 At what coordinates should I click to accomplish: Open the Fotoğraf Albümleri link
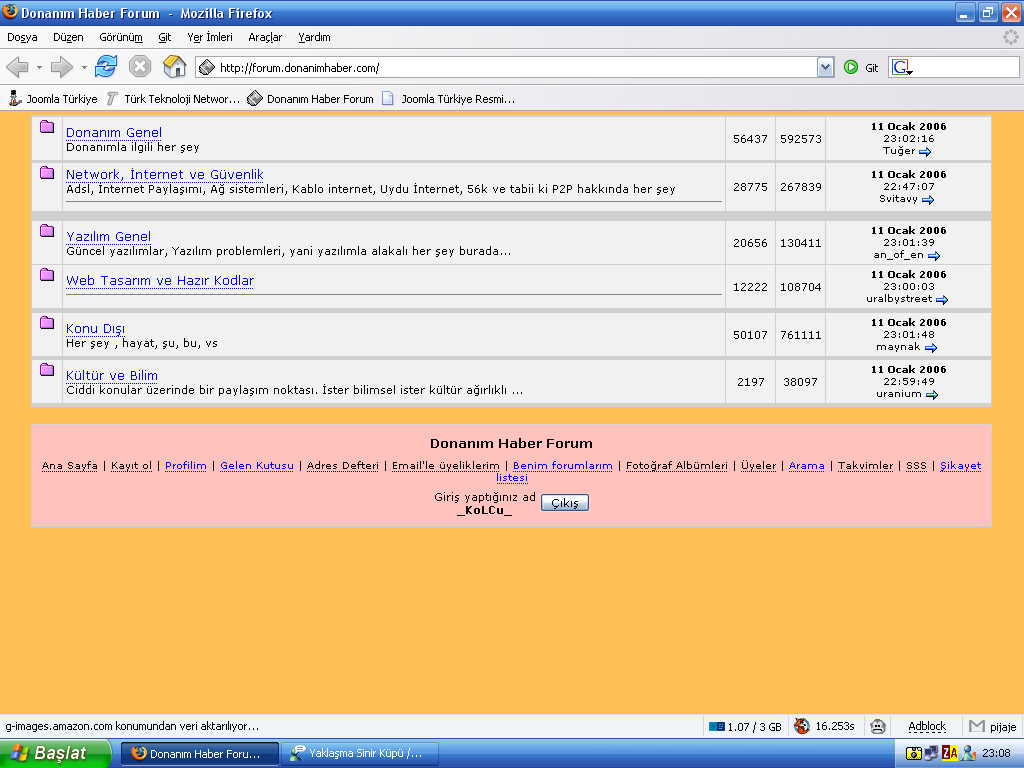tap(677, 466)
